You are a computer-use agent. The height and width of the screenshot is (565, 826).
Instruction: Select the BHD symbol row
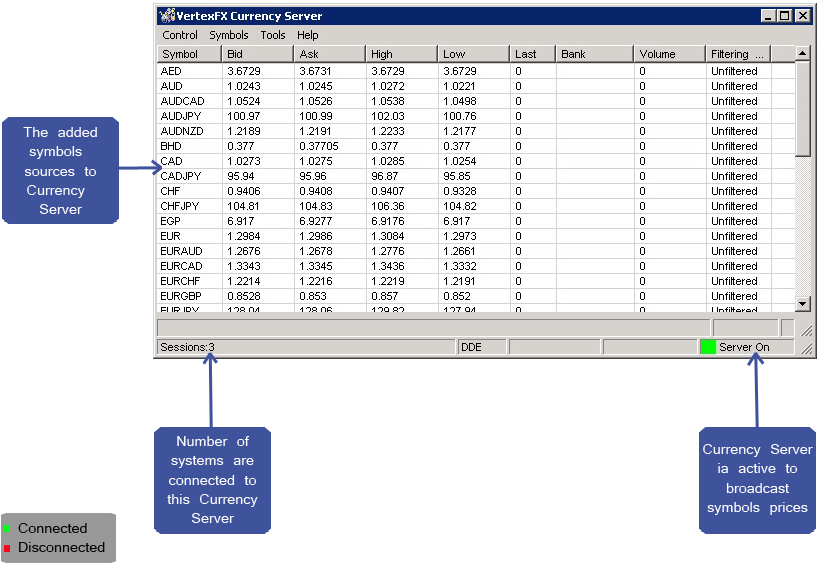[476, 146]
